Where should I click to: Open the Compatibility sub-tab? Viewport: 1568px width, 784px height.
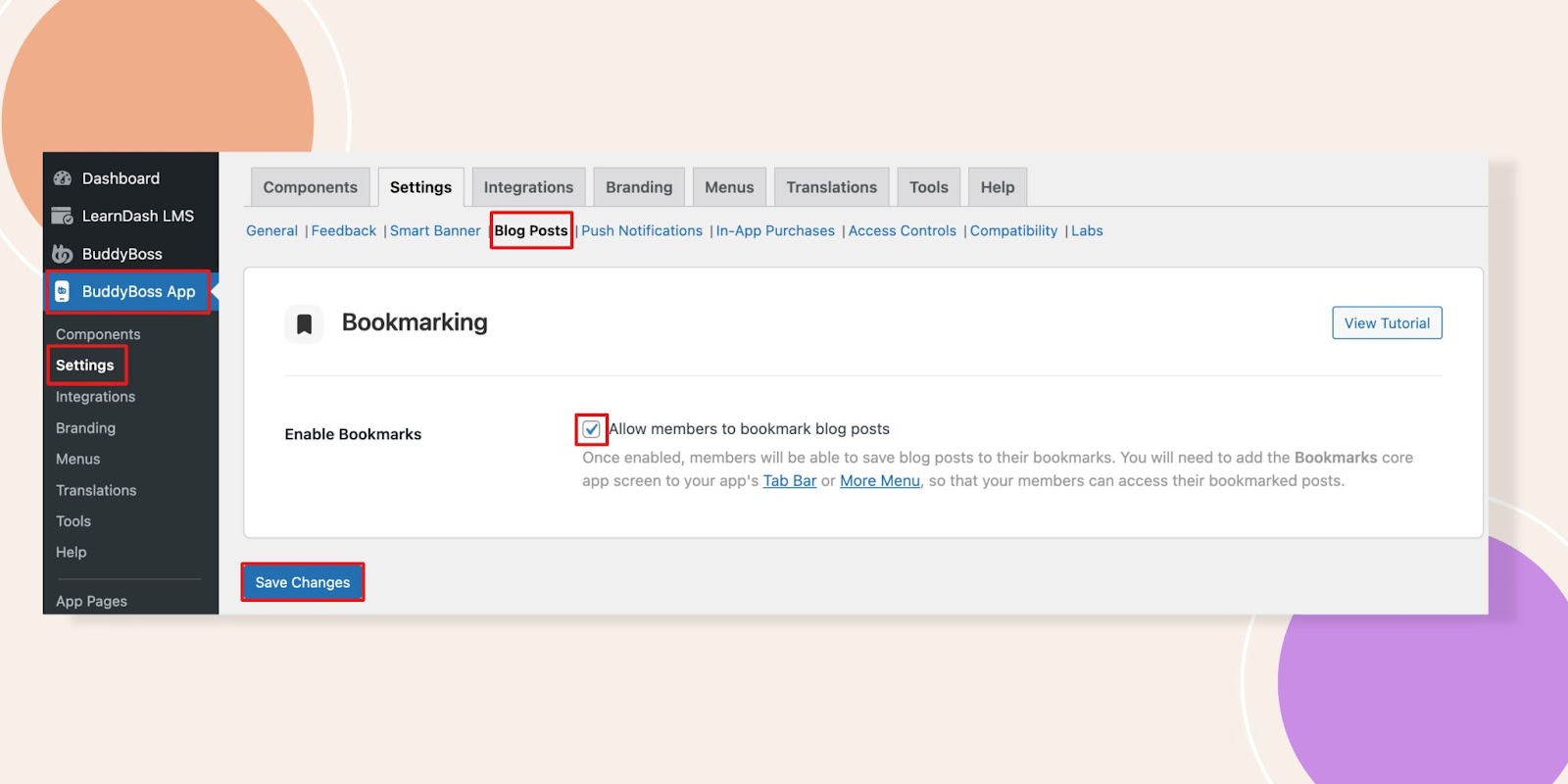pos(1013,231)
